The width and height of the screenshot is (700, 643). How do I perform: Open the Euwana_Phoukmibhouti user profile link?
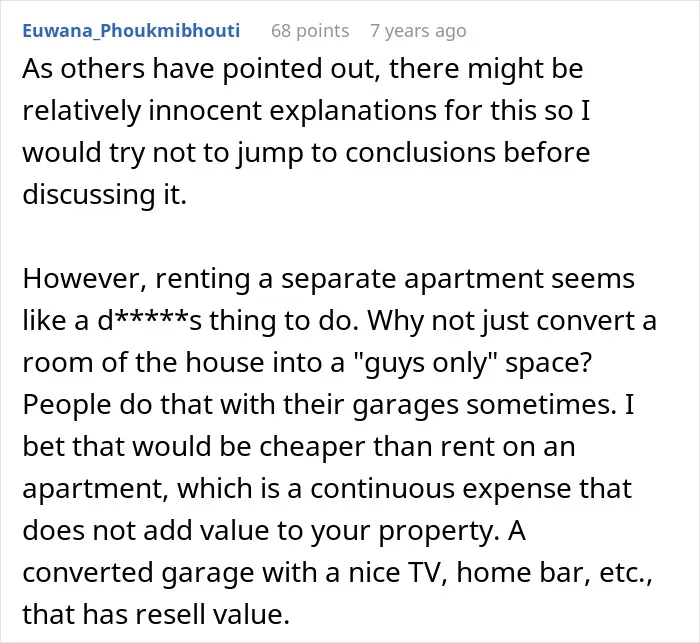click(131, 31)
